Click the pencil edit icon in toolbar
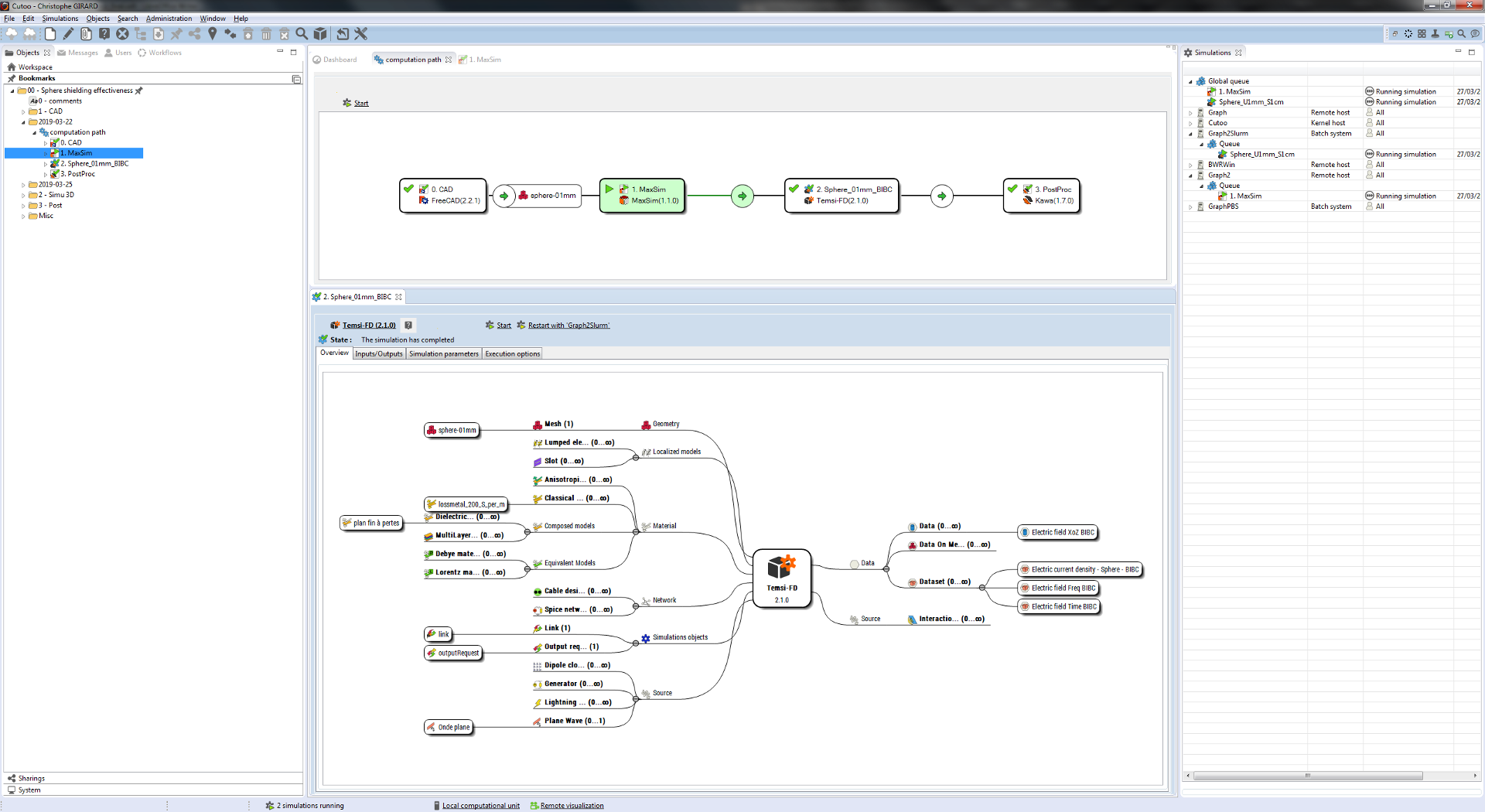This screenshot has width=1485, height=812. click(x=68, y=34)
